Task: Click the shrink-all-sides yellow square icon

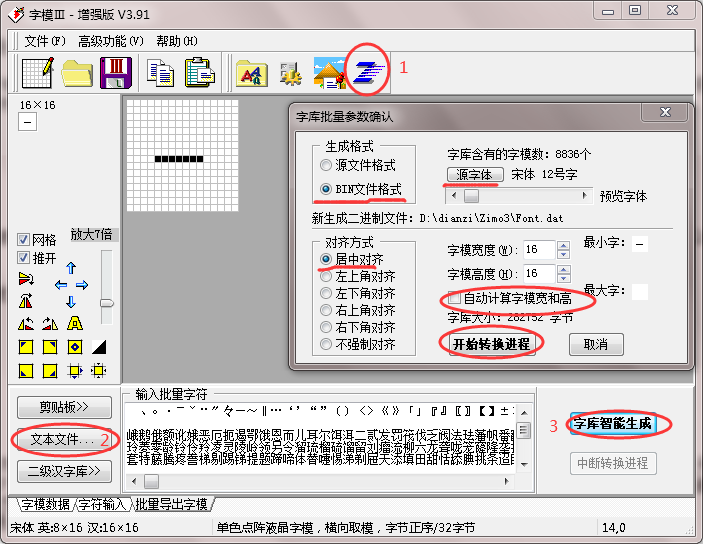Action: (98, 370)
